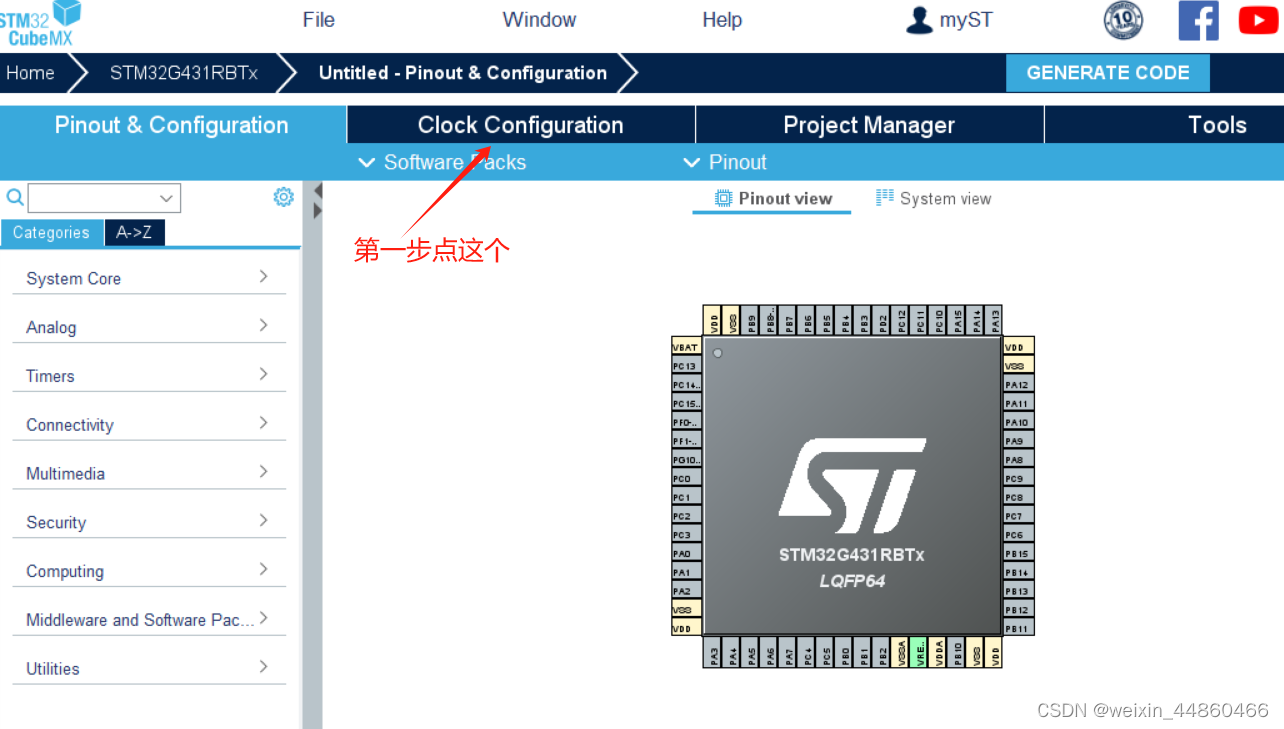1284x729 pixels.
Task: Switch to Clock Configuration tab
Action: pos(520,124)
